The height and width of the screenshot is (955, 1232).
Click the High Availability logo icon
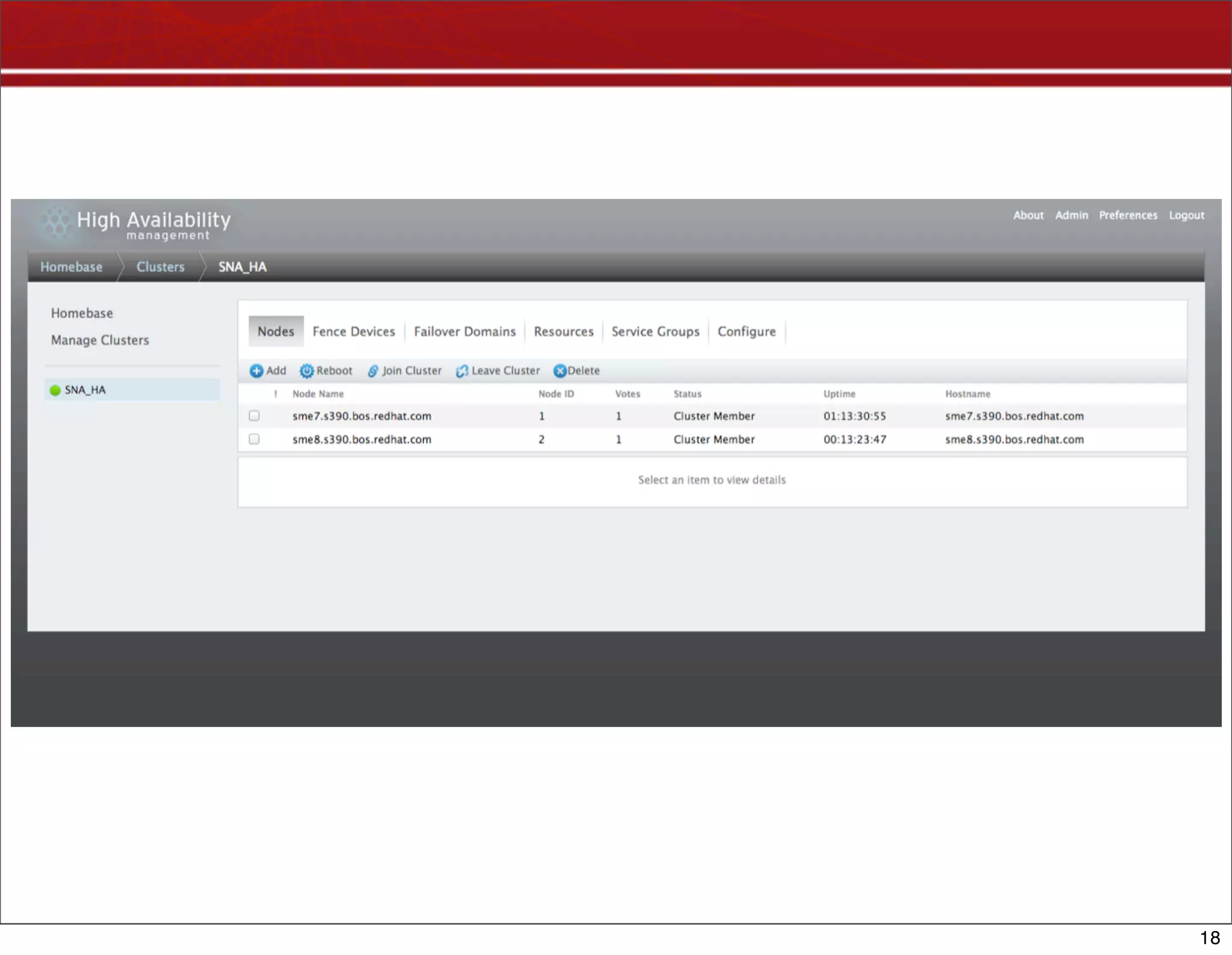click(x=58, y=223)
